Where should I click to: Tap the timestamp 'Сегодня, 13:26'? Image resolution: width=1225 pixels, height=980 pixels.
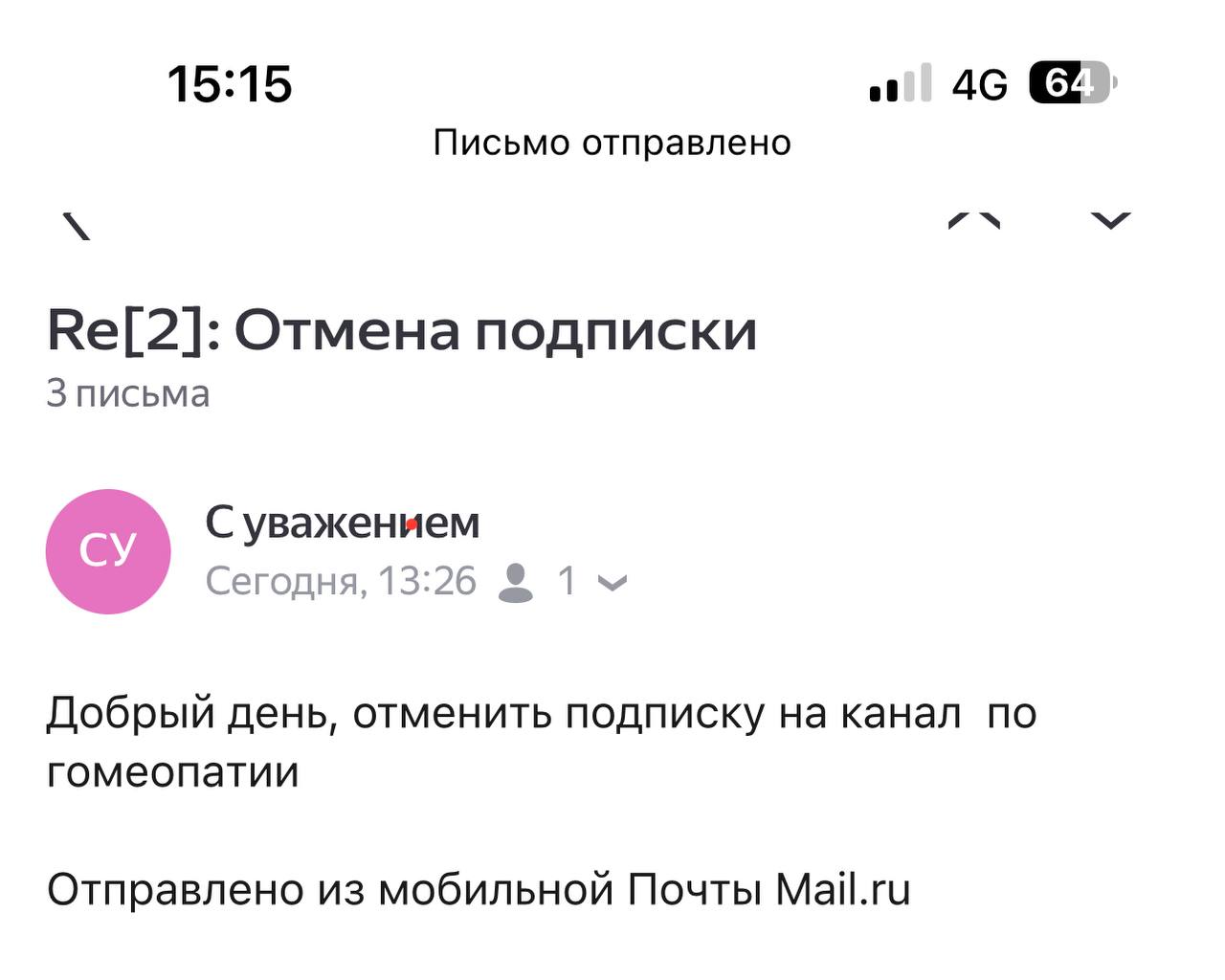tap(341, 581)
